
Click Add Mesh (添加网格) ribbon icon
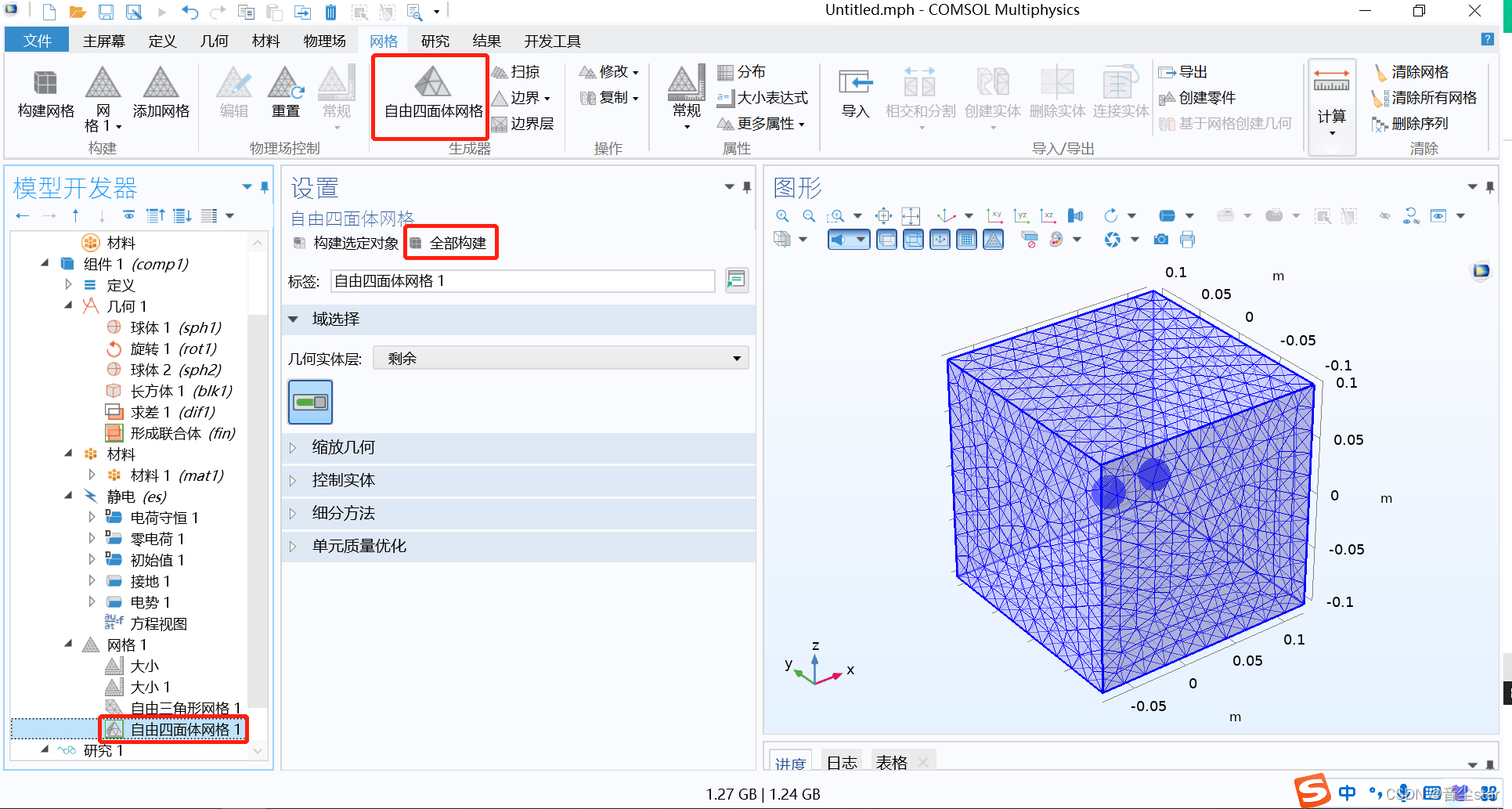click(x=161, y=94)
